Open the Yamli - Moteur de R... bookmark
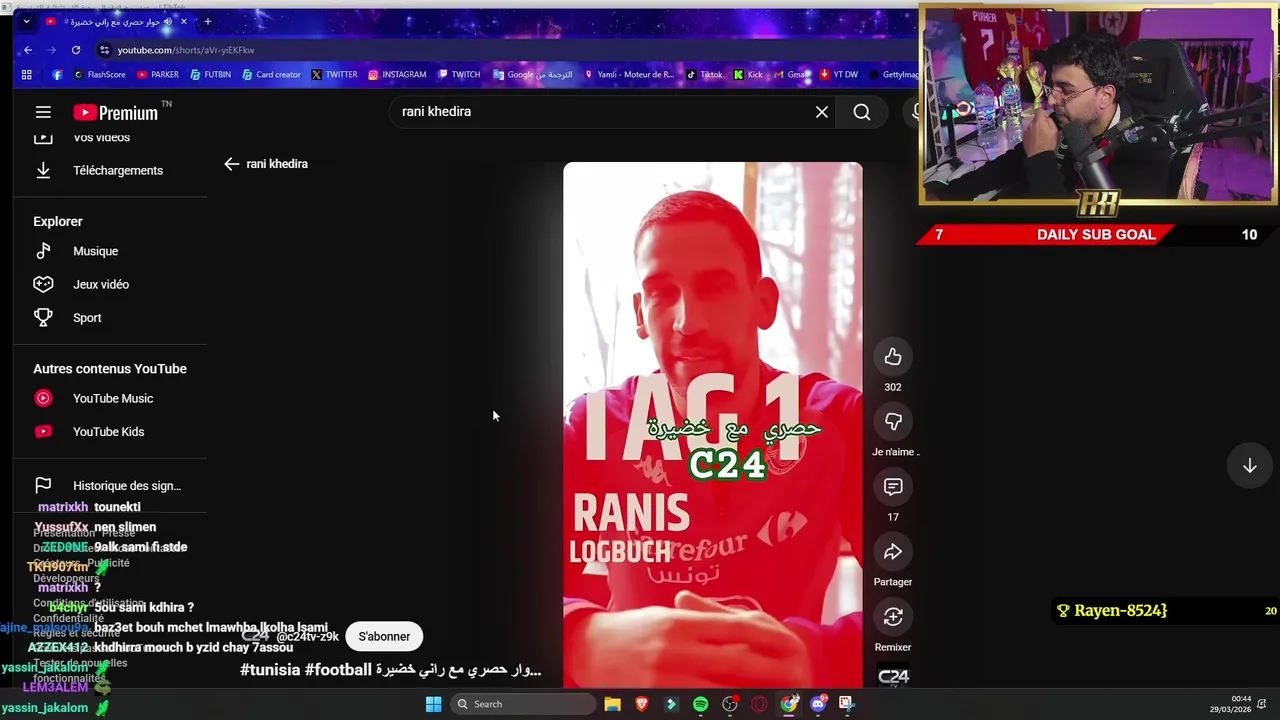1280x720 pixels. 629,74
